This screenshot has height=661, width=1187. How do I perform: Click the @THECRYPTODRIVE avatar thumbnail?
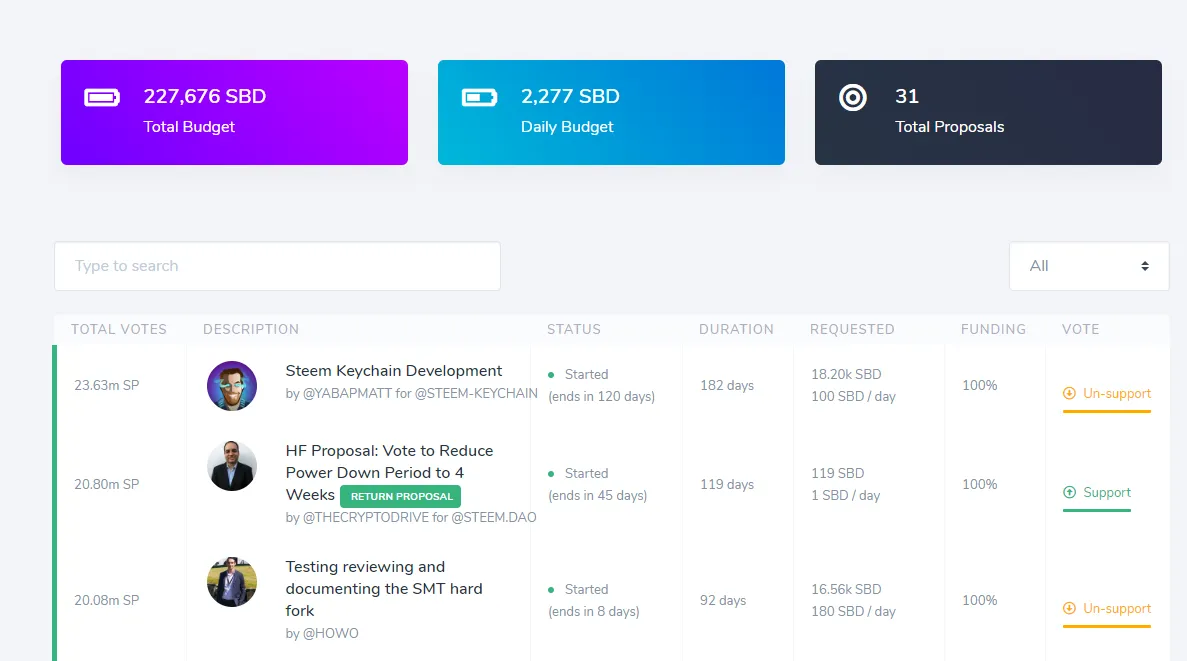[x=232, y=466]
